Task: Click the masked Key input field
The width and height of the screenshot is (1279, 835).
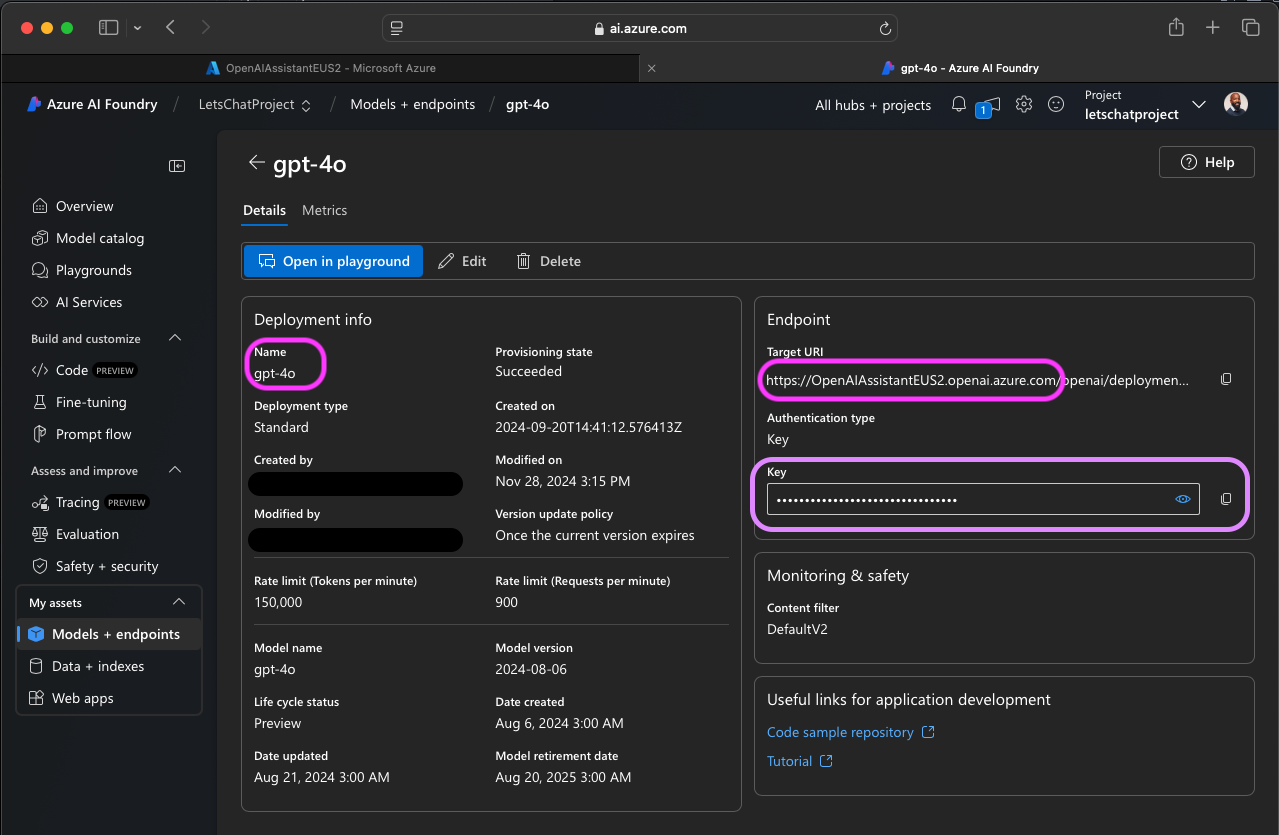Action: pos(983,499)
